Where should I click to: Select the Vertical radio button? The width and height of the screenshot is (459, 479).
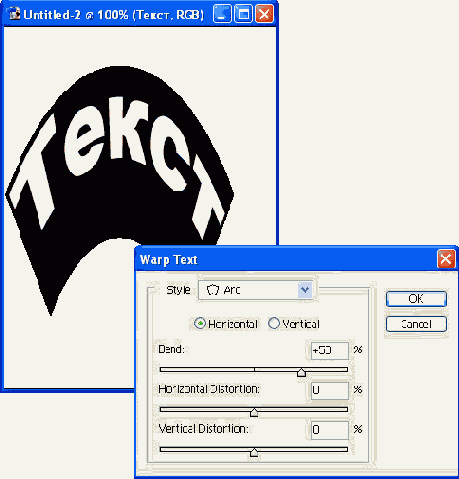274,323
